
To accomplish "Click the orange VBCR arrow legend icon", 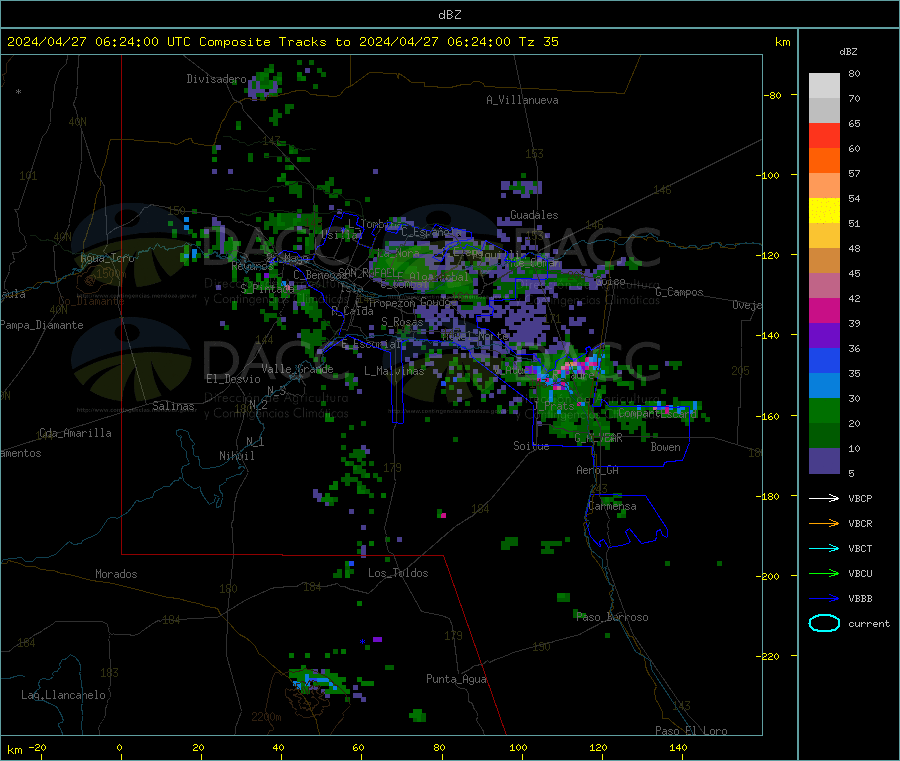I will click(824, 523).
